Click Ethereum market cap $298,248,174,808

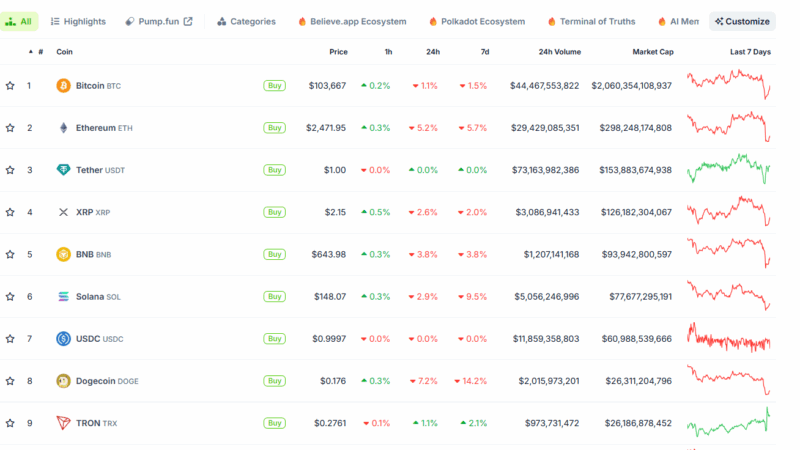tap(636, 128)
